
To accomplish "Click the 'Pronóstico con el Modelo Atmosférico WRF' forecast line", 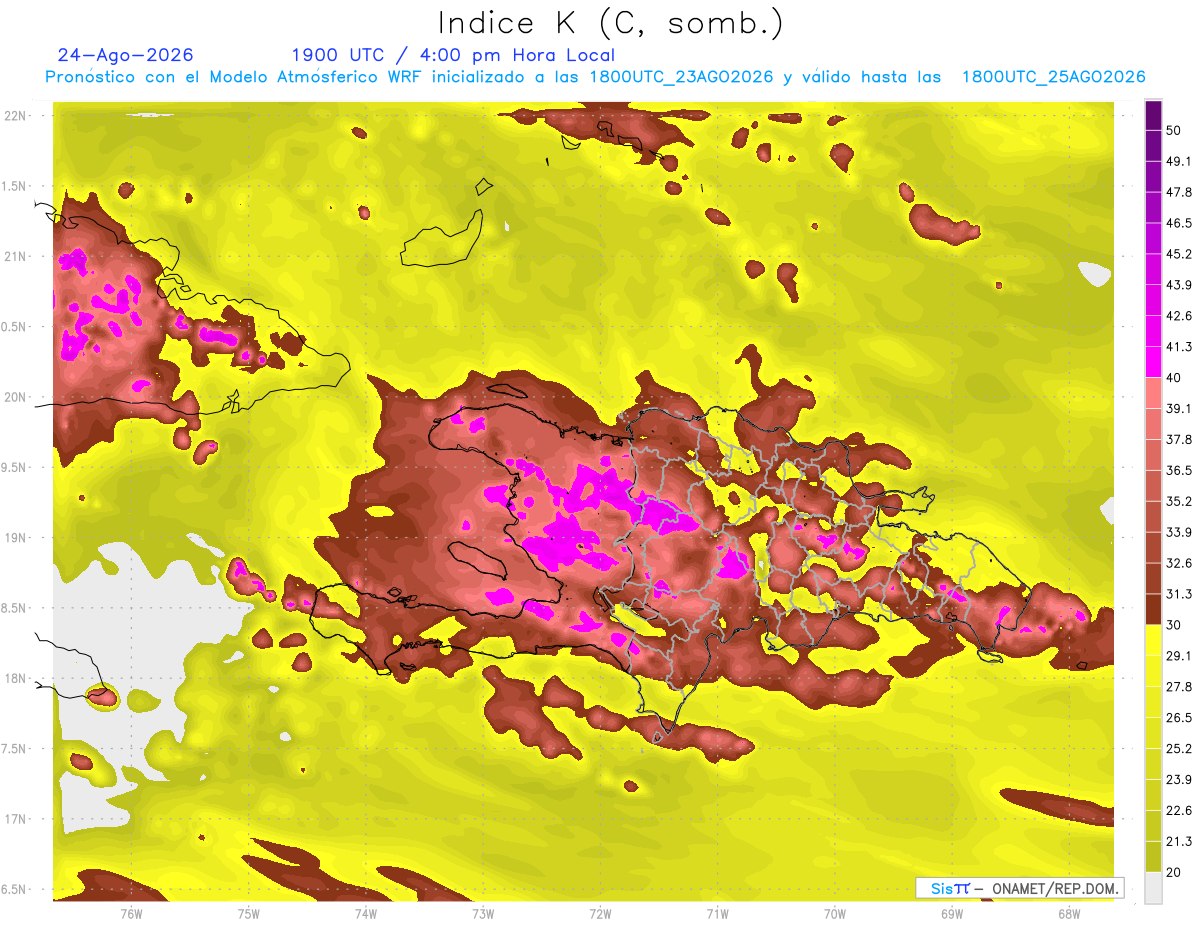I will tap(595, 77).
